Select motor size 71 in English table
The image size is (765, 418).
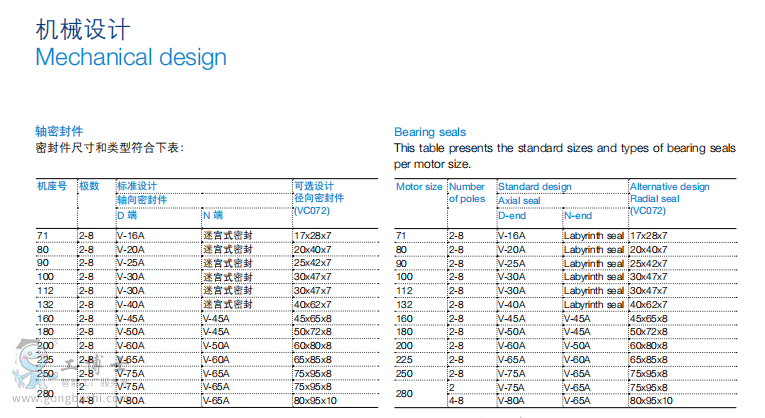(403, 234)
